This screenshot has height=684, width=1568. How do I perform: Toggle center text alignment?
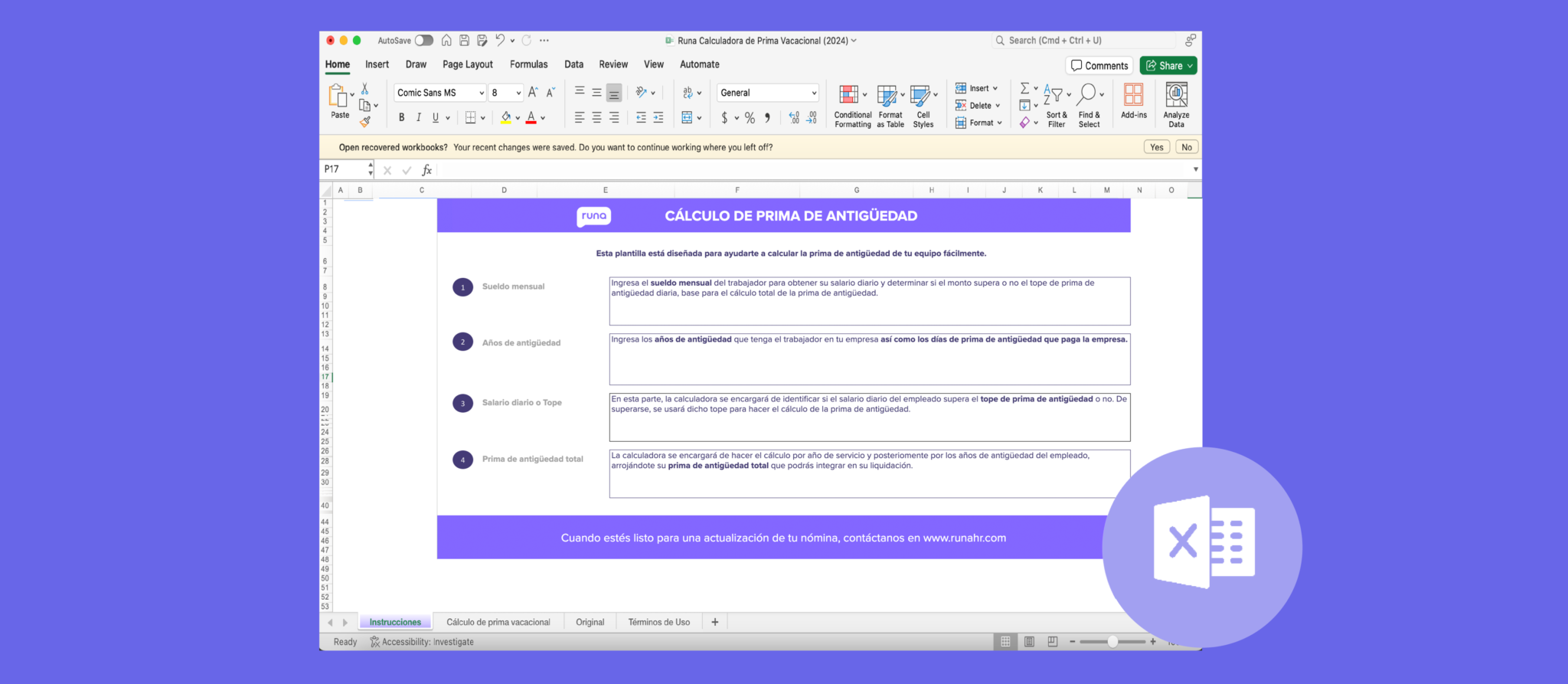(x=596, y=118)
